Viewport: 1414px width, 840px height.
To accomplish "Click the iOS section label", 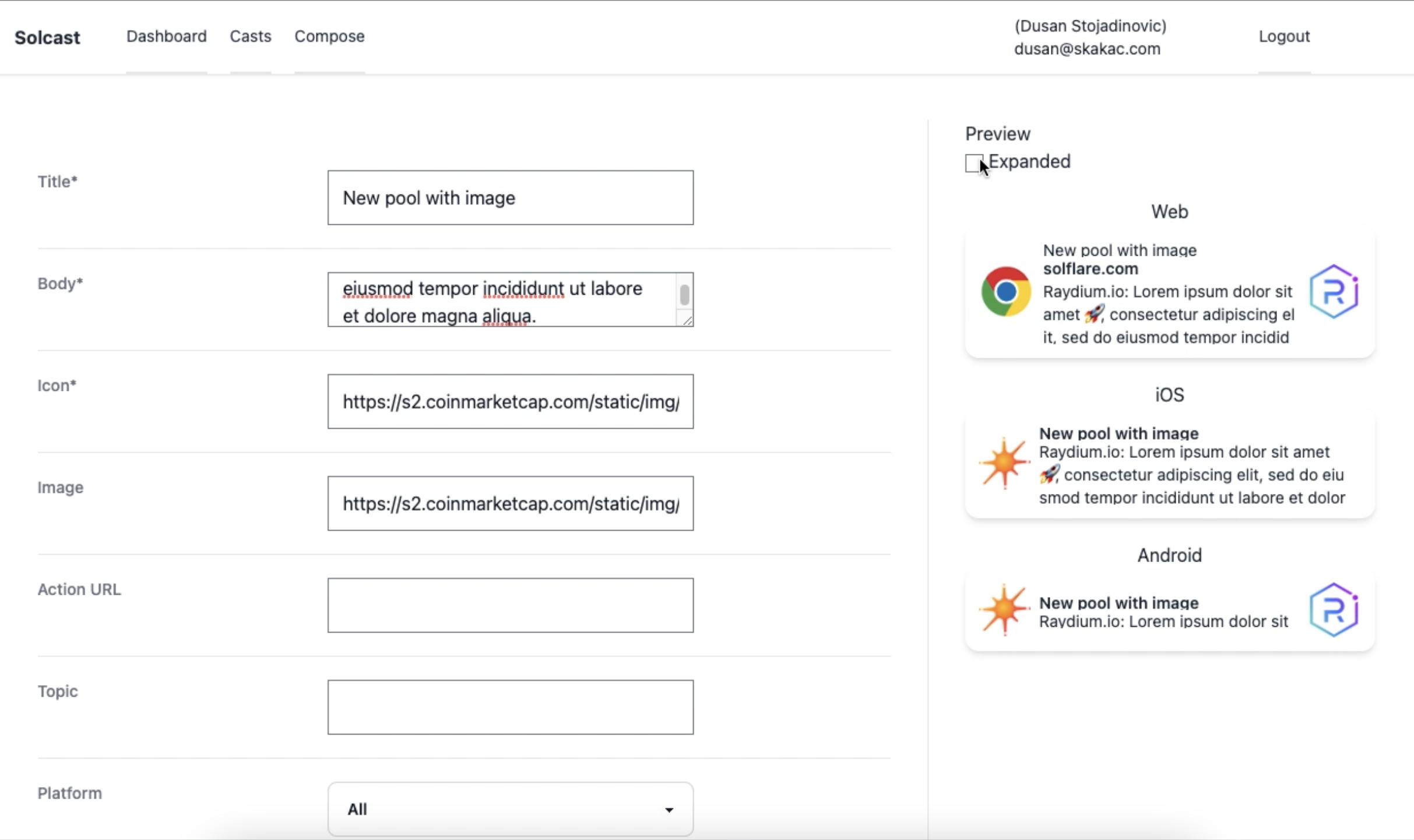I will coord(1170,395).
